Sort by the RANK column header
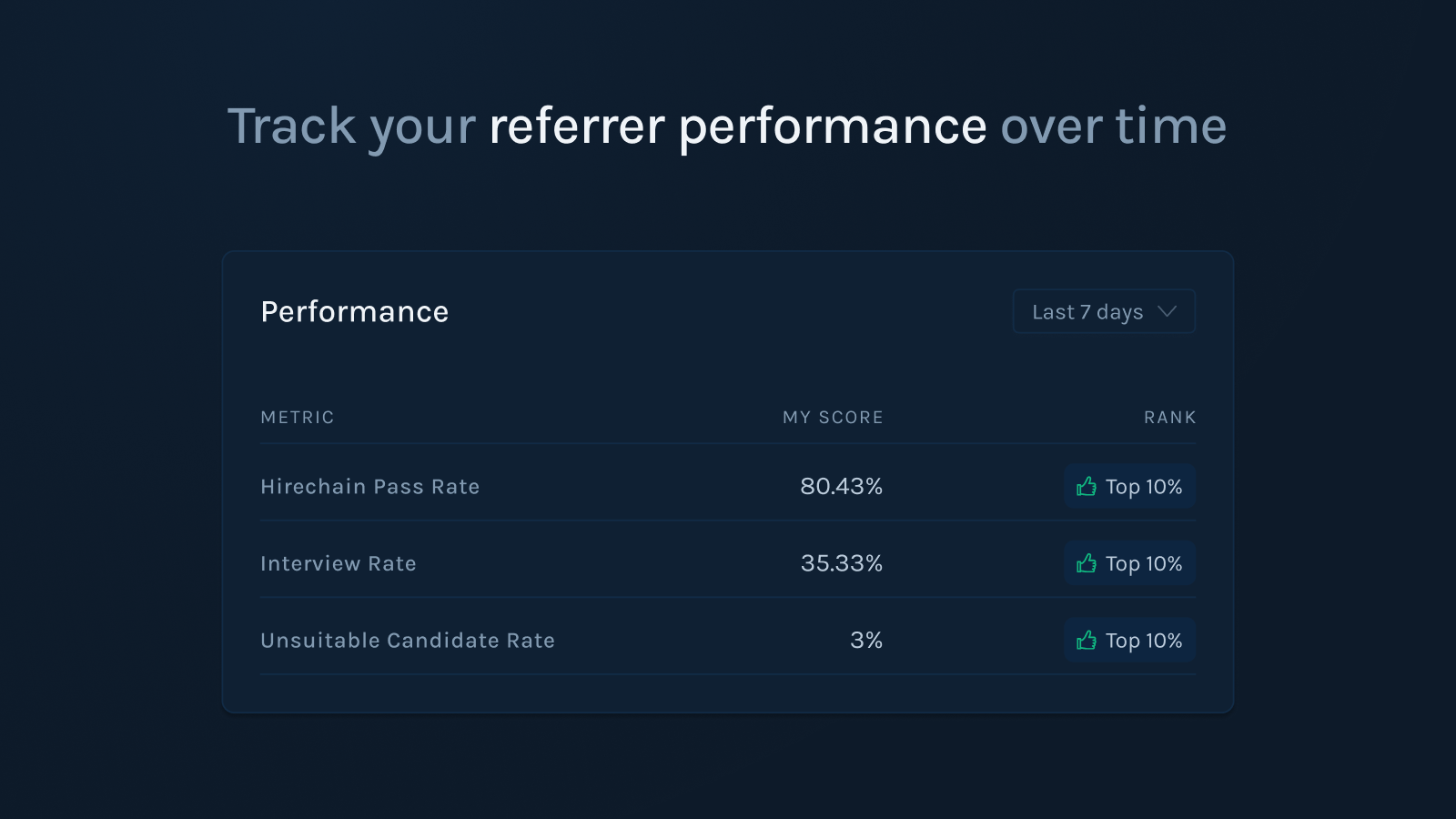Screen dimensions: 1456x819 1169,418
